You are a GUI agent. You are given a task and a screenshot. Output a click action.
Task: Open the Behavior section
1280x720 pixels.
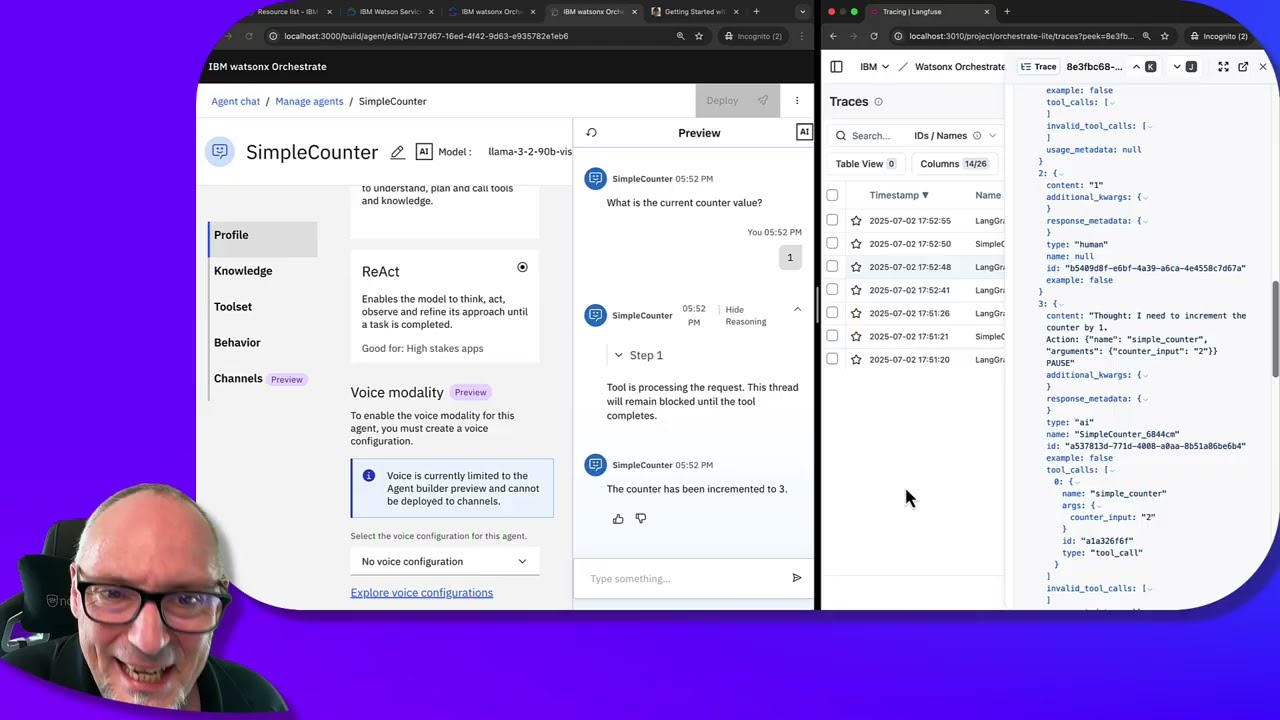click(x=237, y=343)
